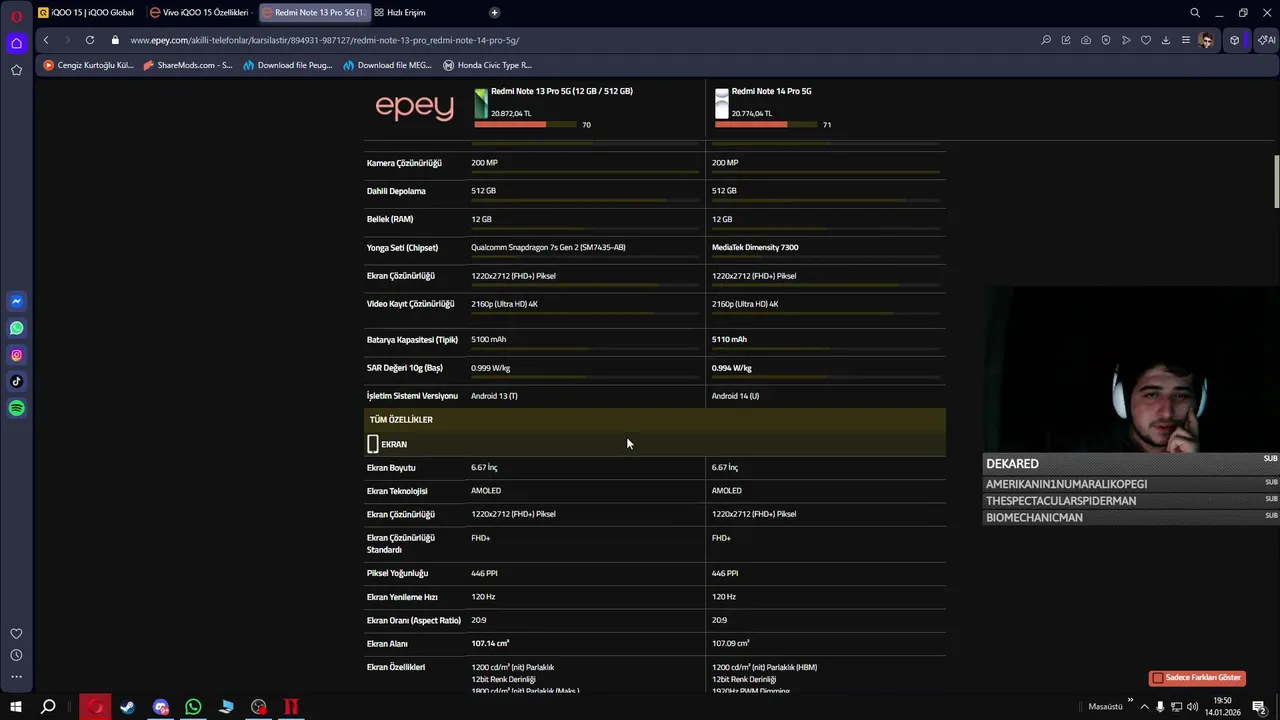Viewport: 1280px width, 720px height.
Task: Open extensions cube icon
Action: [1235, 40]
